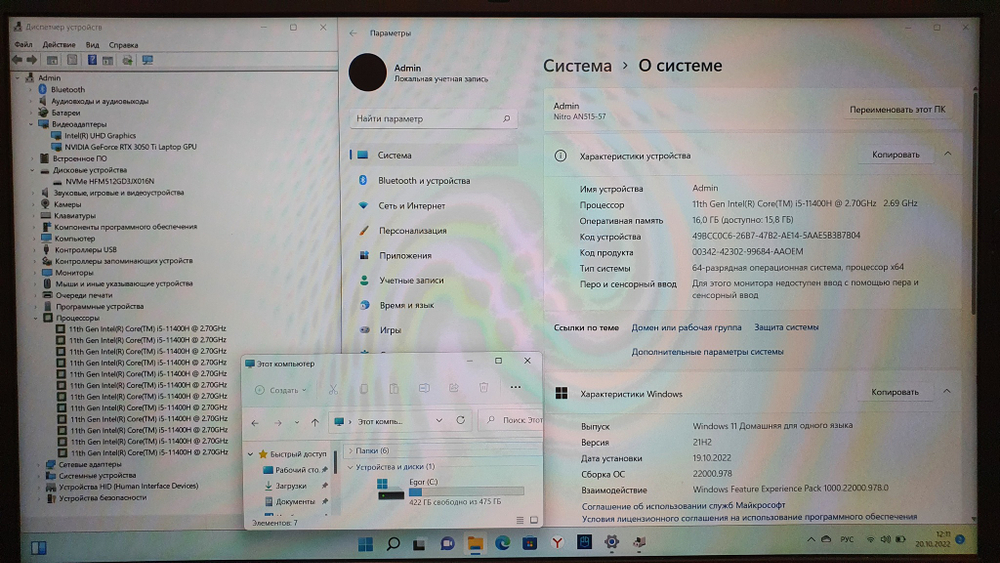Go back using Device Manager's back arrow
This screenshot has width=1000, height=563.
coord(18,60)
